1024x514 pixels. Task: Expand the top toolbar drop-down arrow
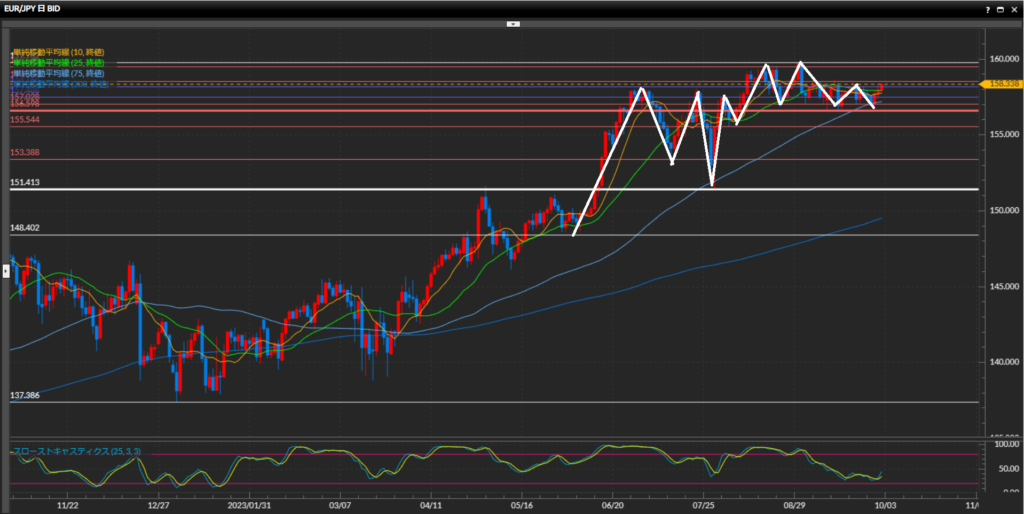point(512,22)
